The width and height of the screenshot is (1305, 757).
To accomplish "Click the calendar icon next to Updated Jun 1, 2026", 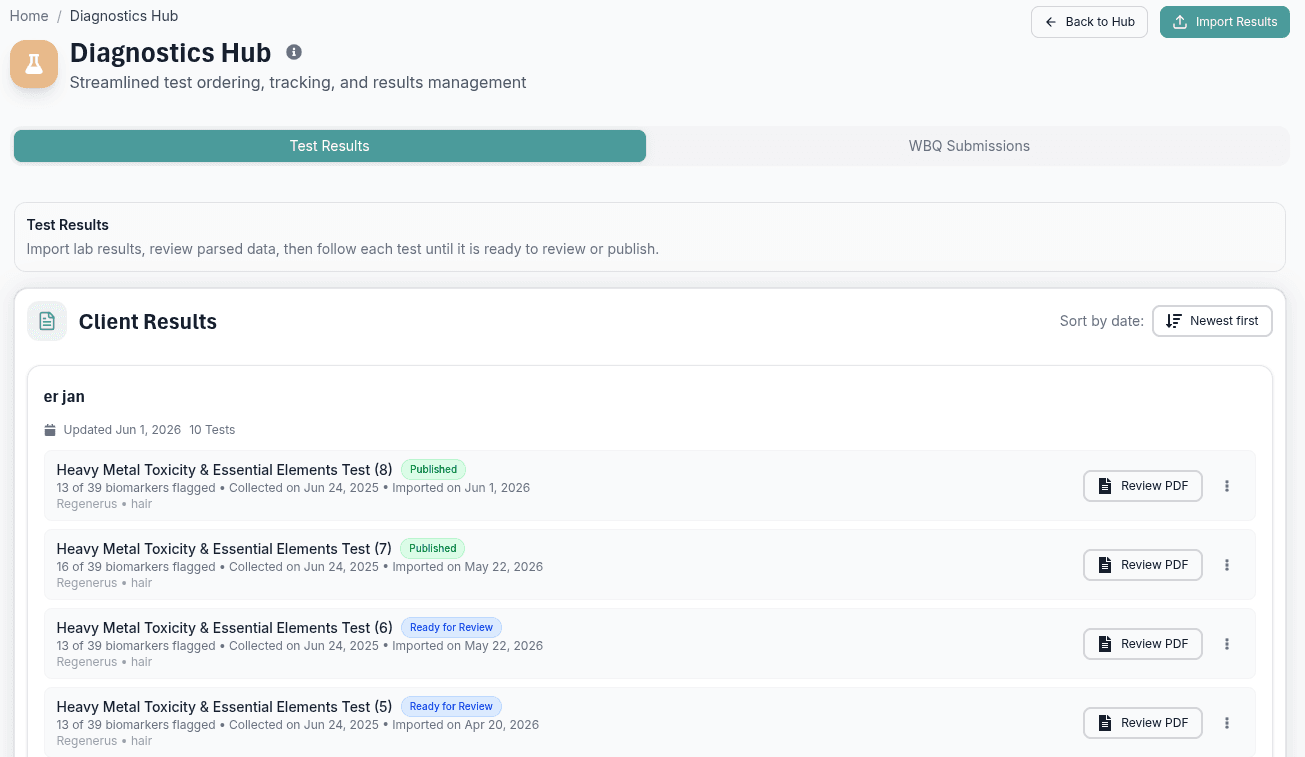I will (x=50, y=430).
